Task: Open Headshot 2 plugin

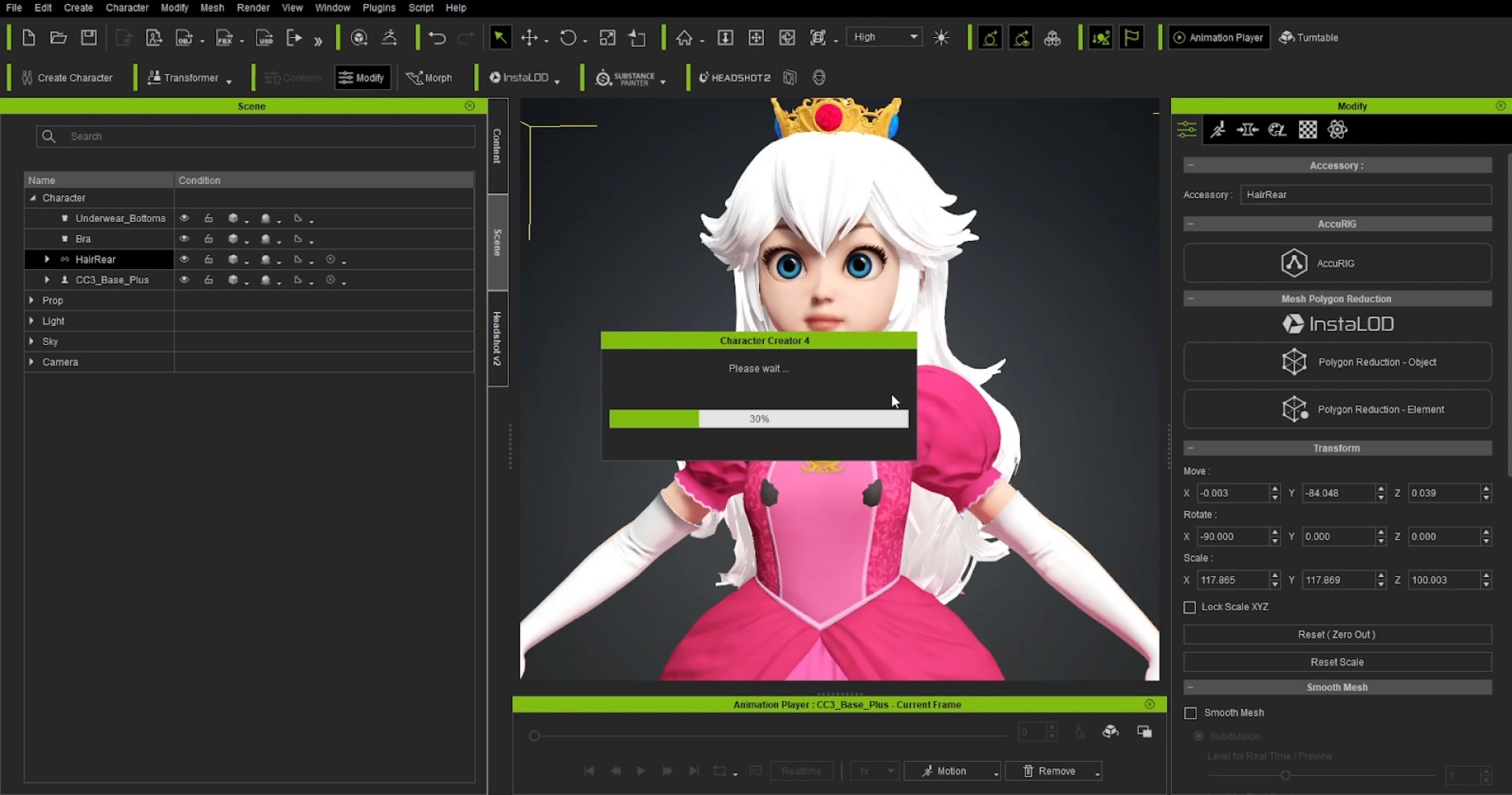Action: [734, 78]
